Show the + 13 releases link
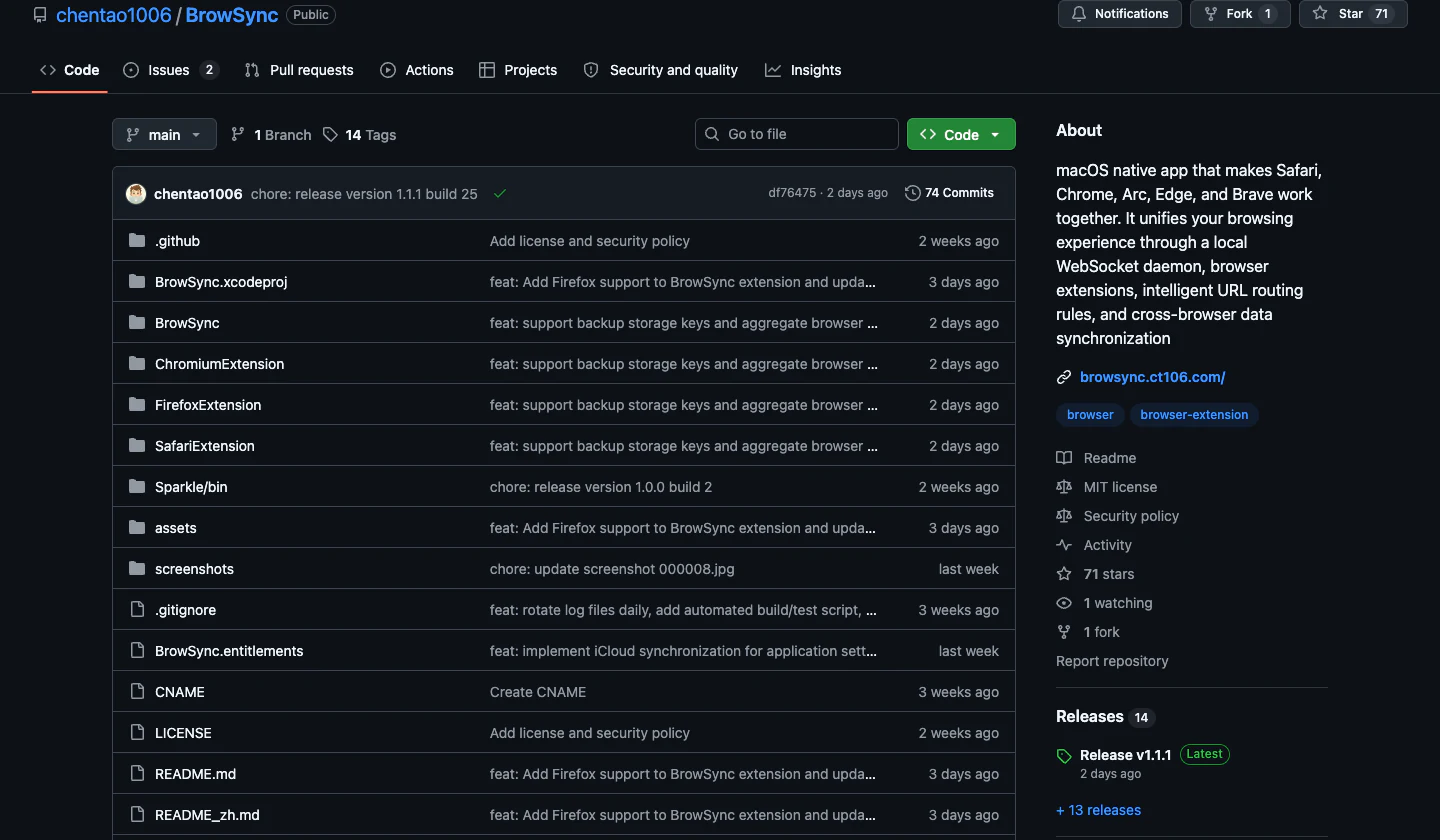 (x=1098, y=810)
